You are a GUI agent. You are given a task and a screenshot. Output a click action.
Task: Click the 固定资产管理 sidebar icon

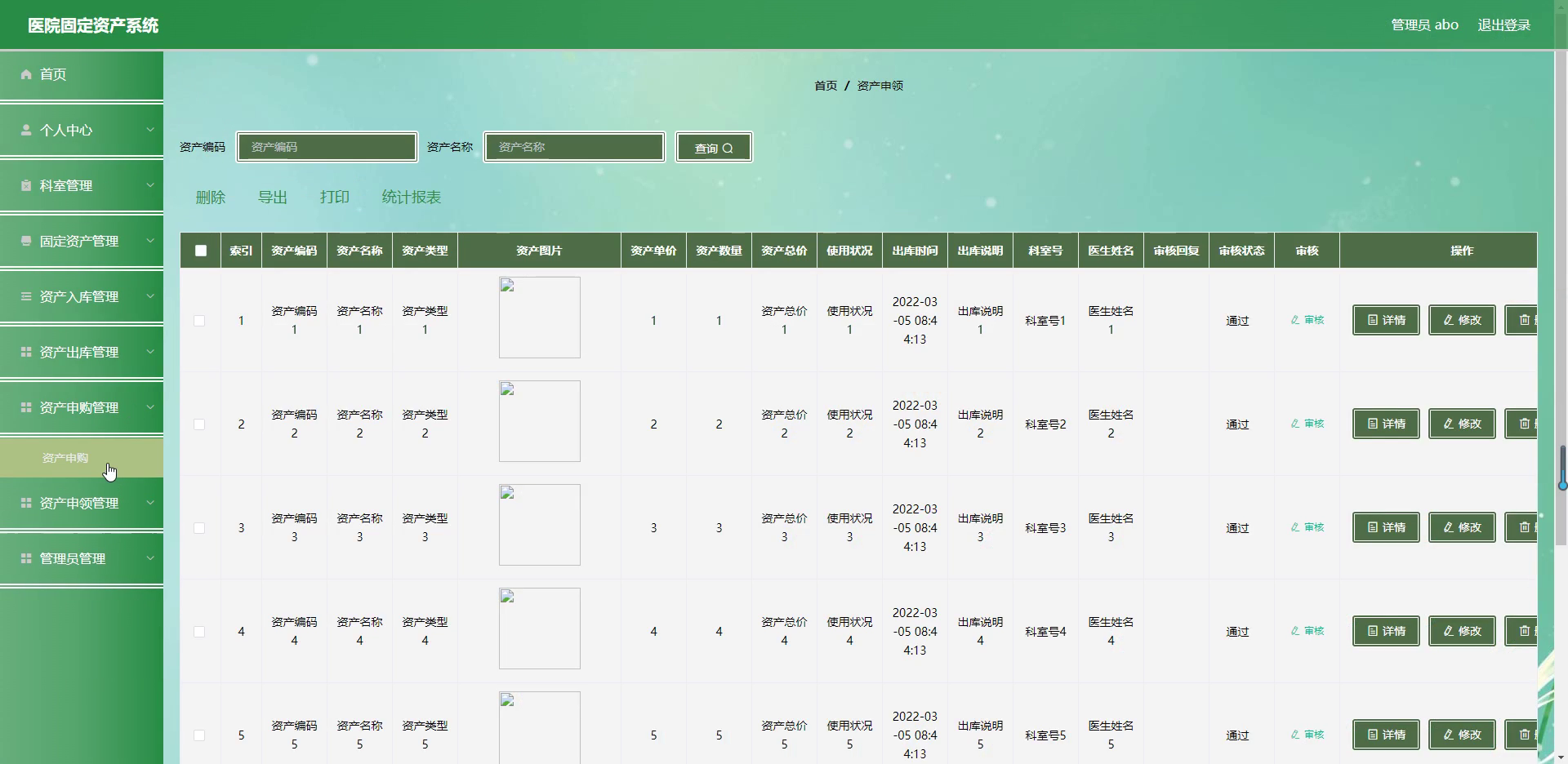[x=26, y=241]
